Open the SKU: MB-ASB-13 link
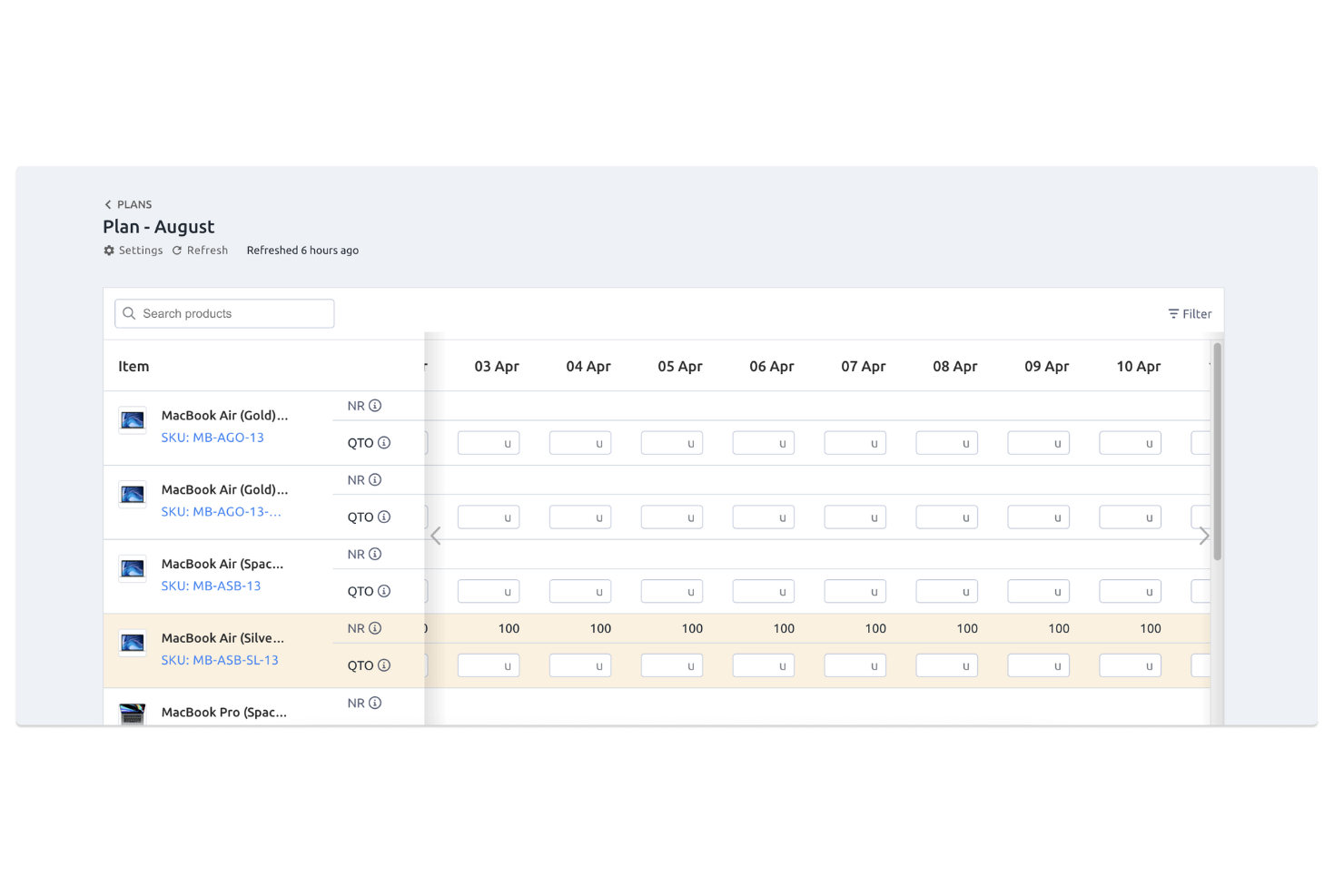Viewport: 1344px width, 896px height. pyautogui.click(x=211, y=586)
